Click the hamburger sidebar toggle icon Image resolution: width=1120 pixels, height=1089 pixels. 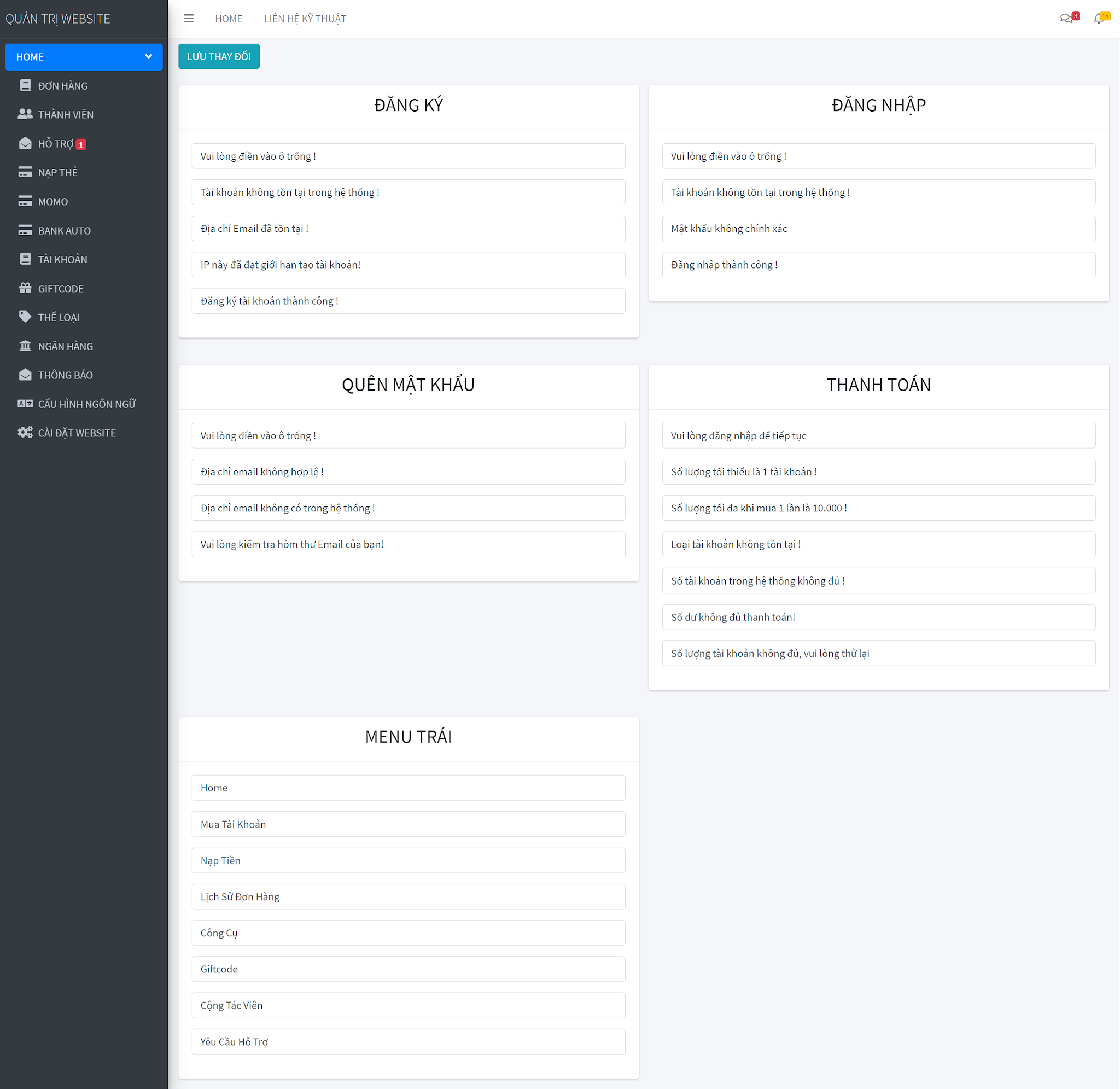tap(189, 19)
